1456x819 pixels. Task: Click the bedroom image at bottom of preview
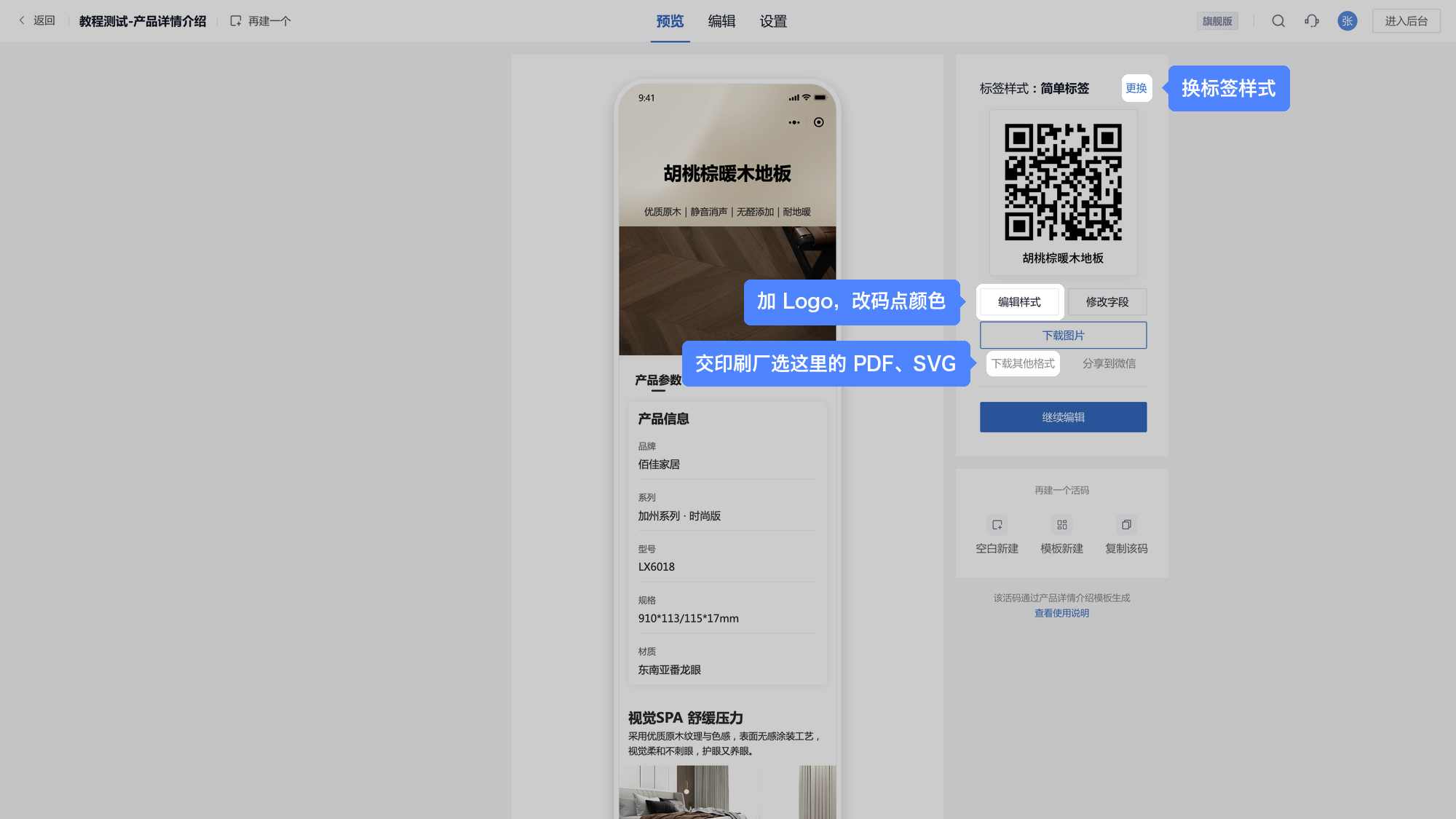(x=727, y=792)
